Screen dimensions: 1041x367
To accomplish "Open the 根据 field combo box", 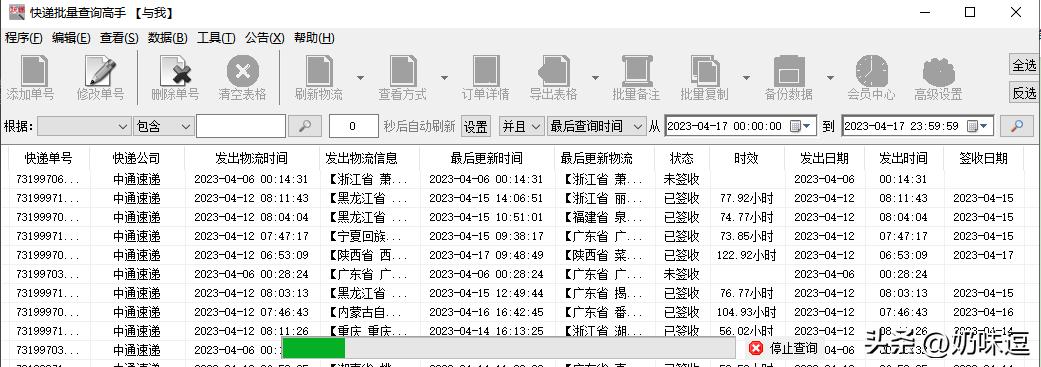I will (84, 126).
